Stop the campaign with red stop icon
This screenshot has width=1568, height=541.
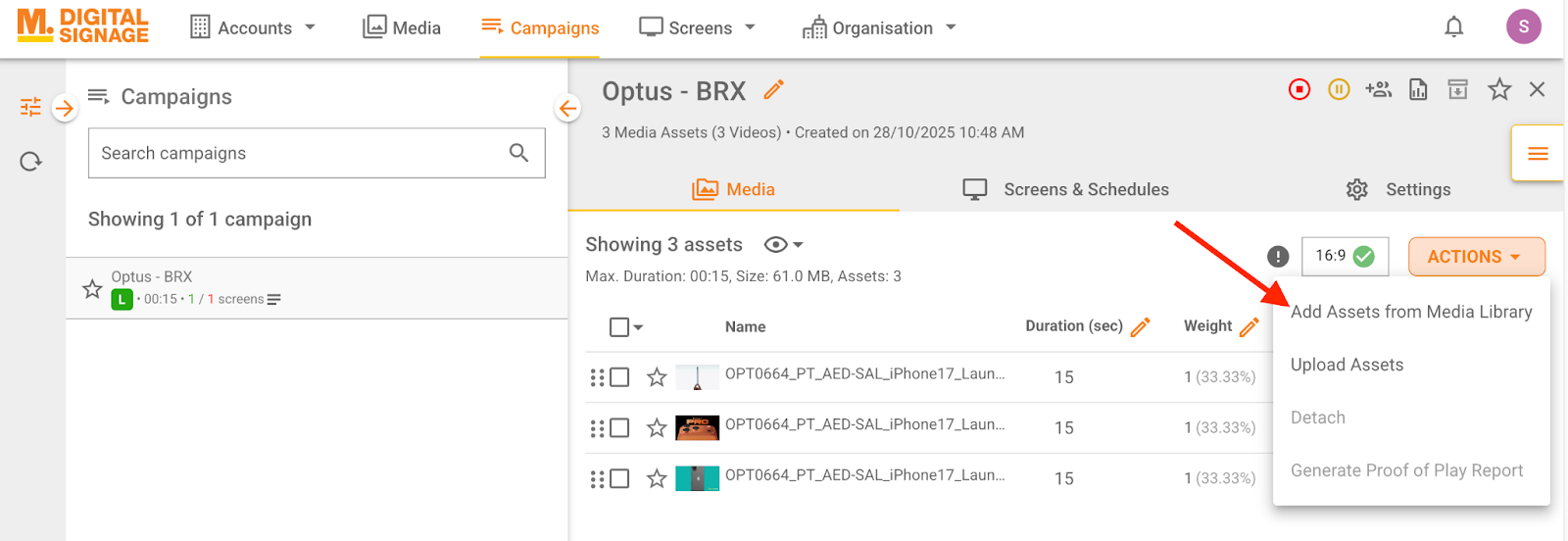(x=1299, y=90)
